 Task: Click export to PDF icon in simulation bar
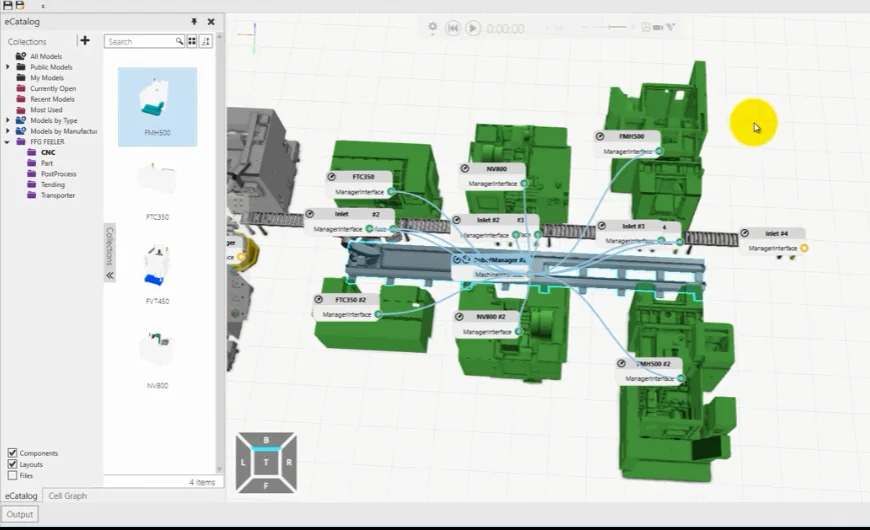[x=646, y=27]
